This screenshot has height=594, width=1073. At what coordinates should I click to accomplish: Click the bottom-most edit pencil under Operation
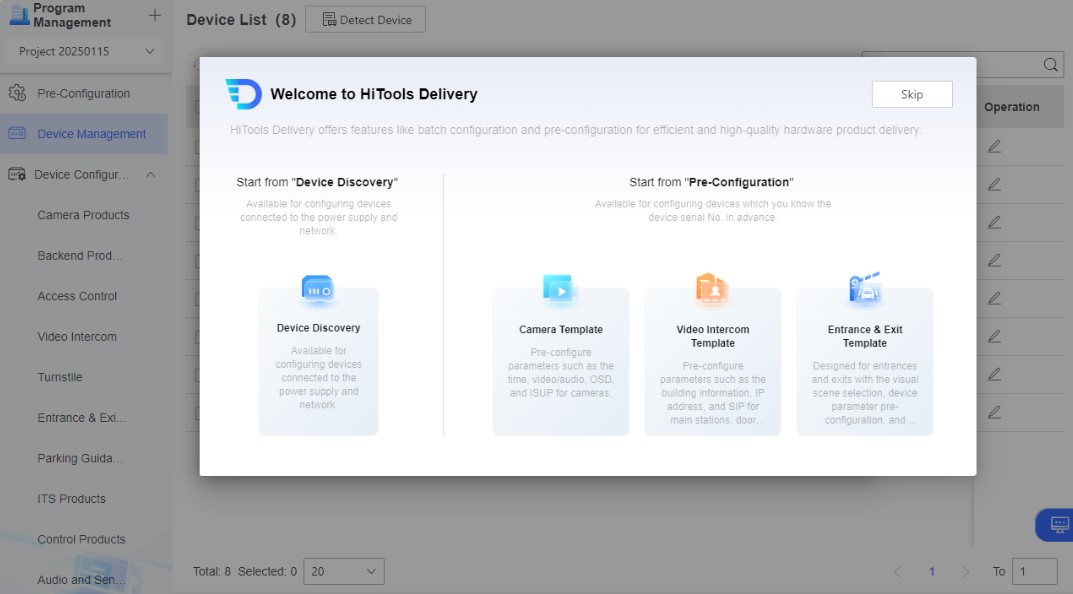(x=994, y=413)
